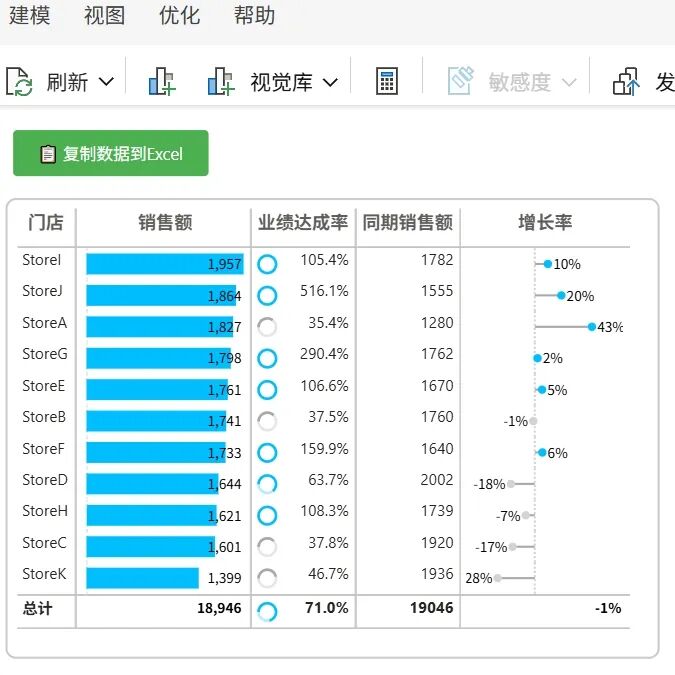The width and height of the screenshot is (675, 675).
Task: Click StoreI achievement rate circle indicator
Action: tap(267, 264)
